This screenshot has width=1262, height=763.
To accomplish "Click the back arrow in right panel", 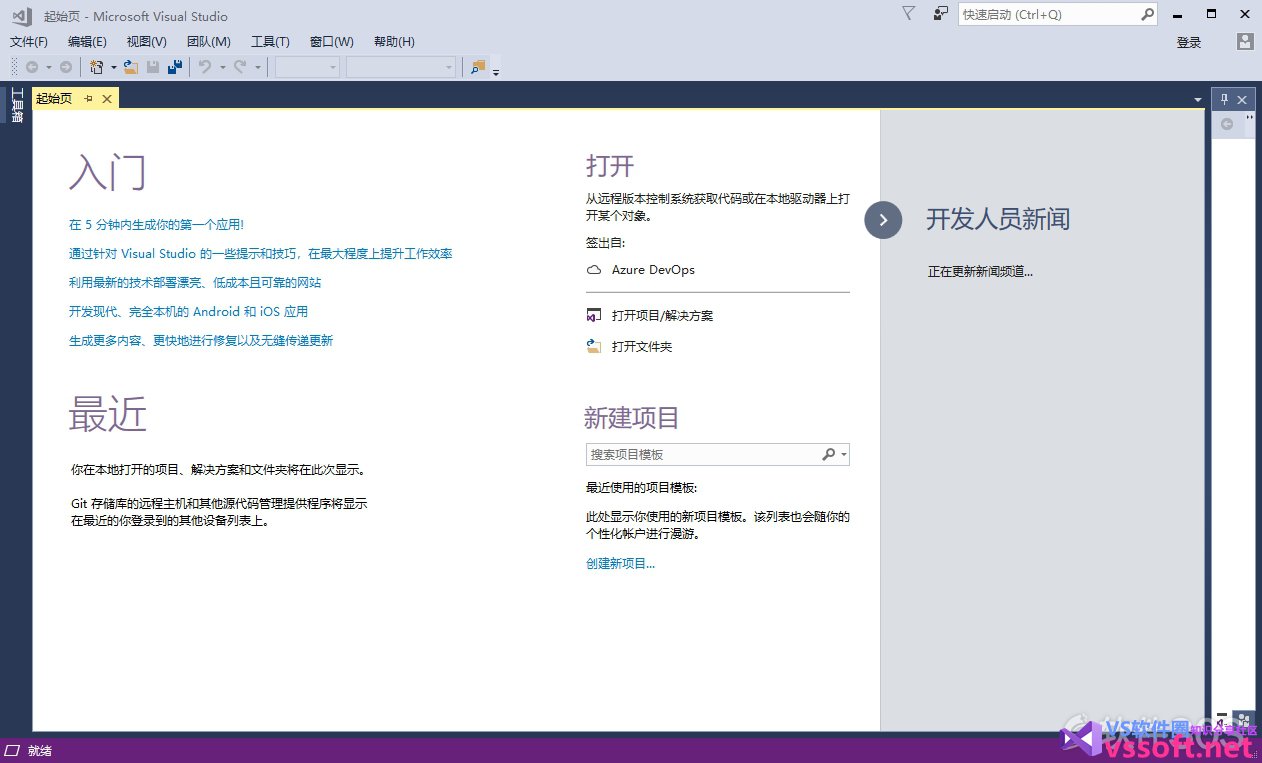I will (1227, 124).
